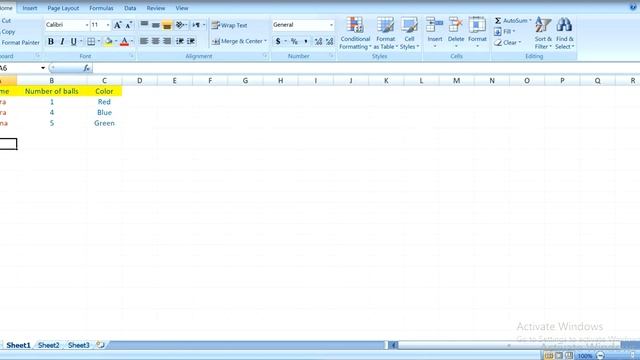Decrease the indent

(180, 41)
